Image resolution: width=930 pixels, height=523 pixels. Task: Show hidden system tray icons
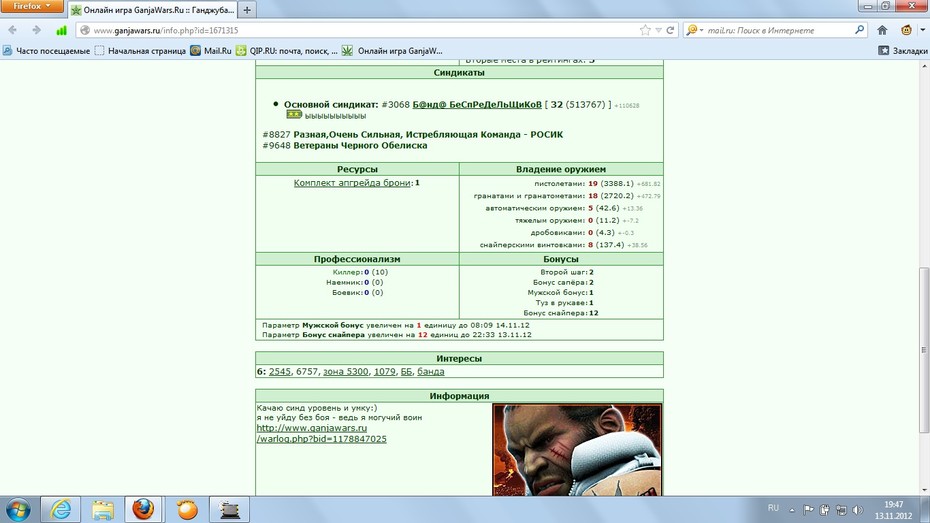pos(792,509)
